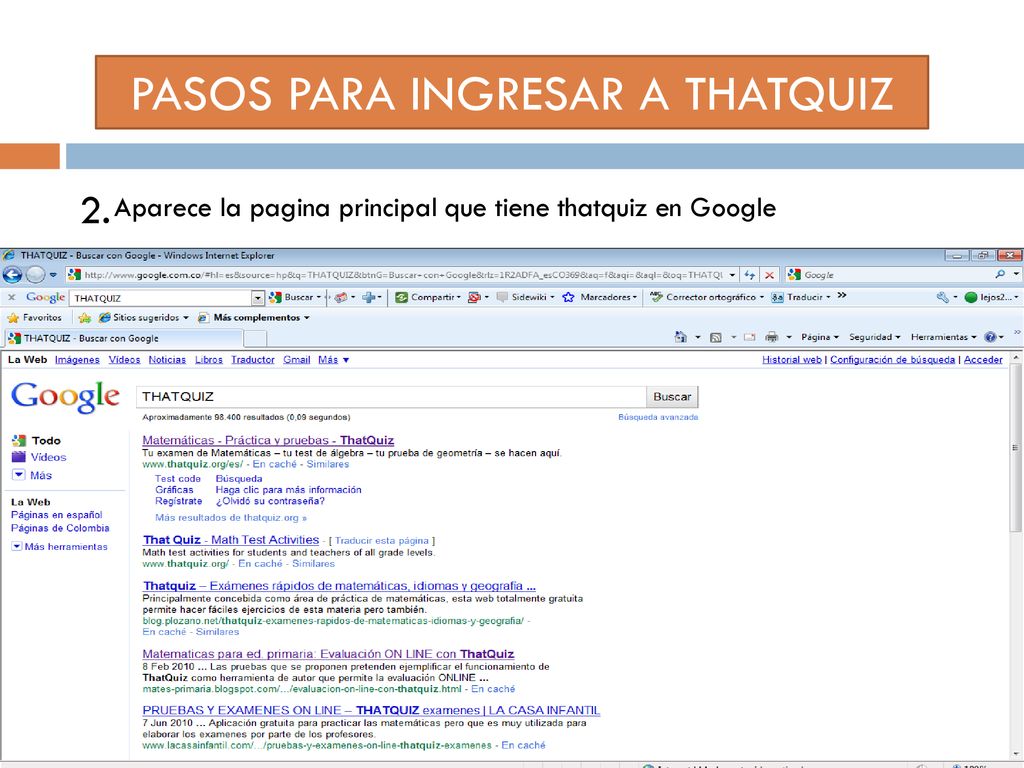Open the Libros link

(x=208, y=360)
